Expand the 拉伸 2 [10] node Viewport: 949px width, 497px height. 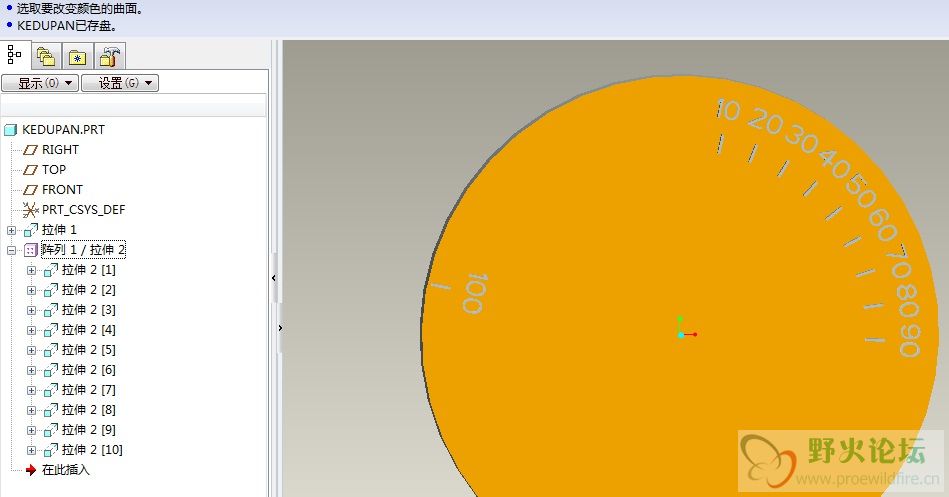(x=31, y=450)
